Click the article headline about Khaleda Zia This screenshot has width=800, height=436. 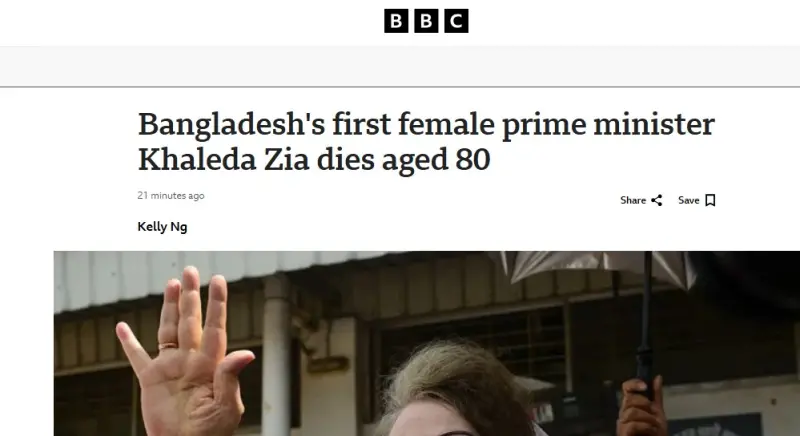pyautogui.click(x=426, y=142)
